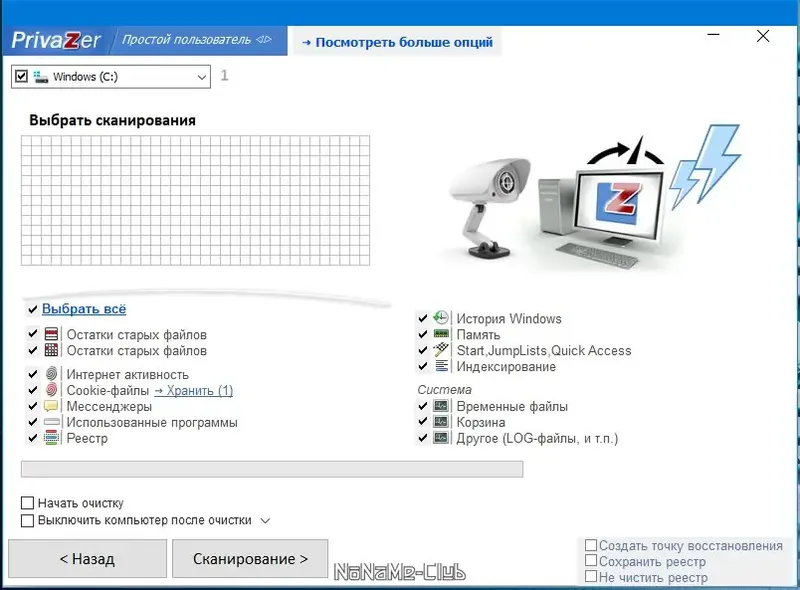
Task: Open the Хранить (1) cookies link
Action: point(193,390)
